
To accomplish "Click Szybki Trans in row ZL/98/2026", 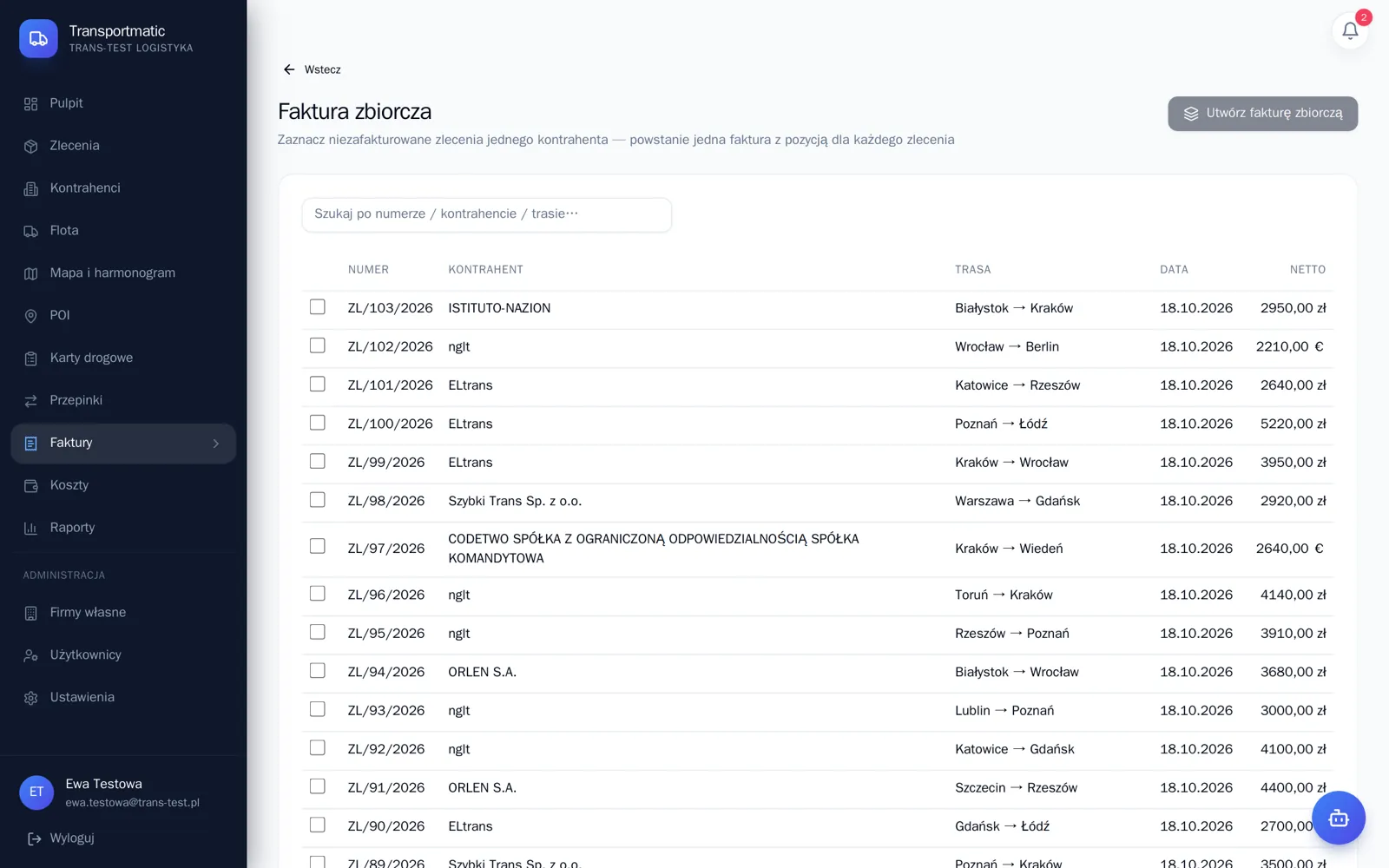I will click(x=515, y=501).
